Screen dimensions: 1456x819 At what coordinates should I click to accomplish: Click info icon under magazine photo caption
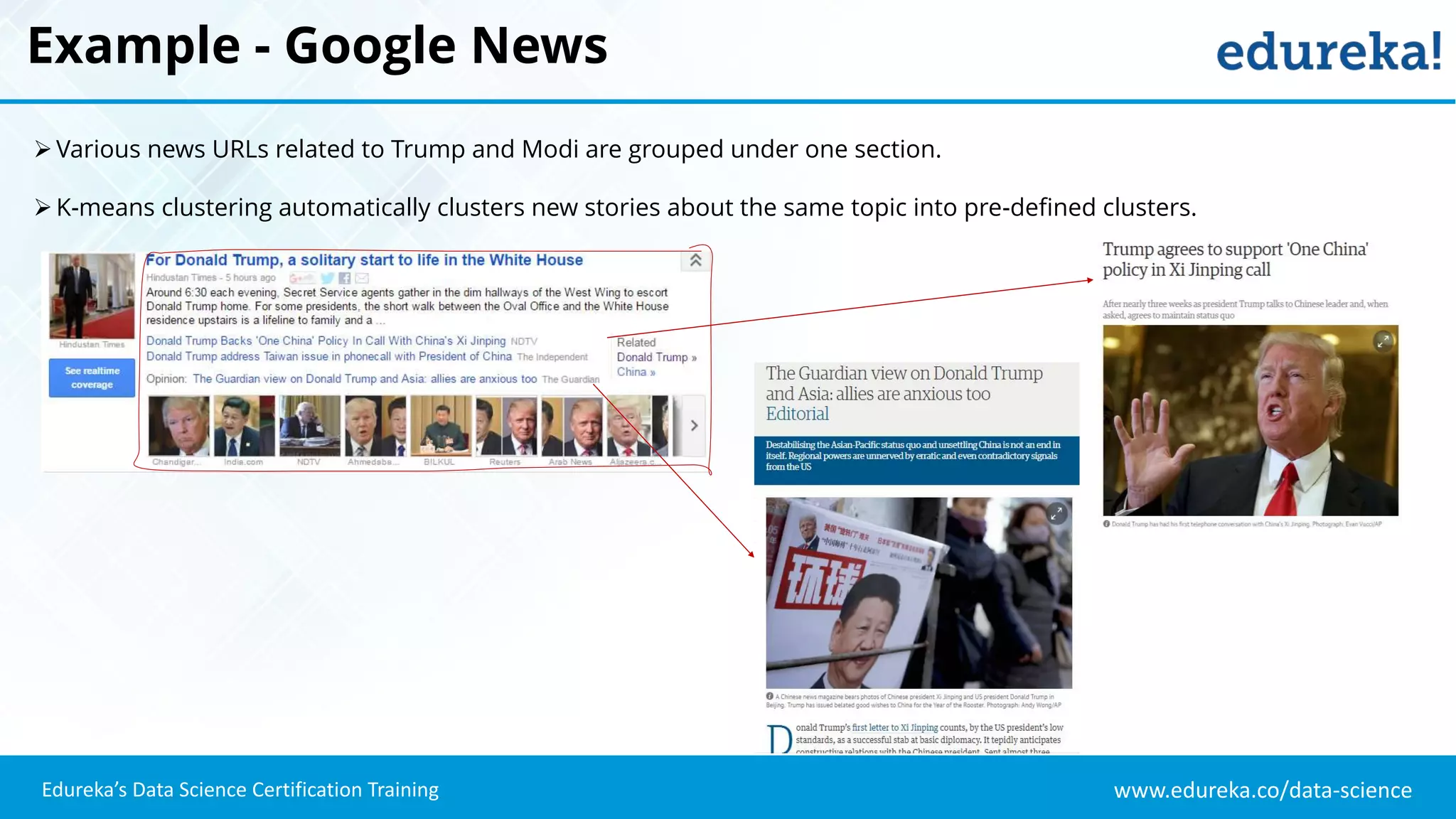point(769,697)
